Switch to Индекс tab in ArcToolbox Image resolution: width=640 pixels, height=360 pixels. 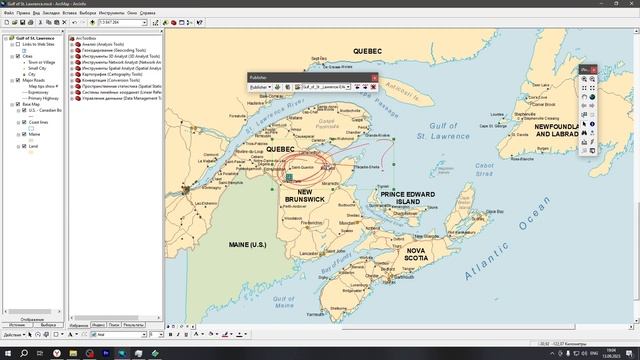tap(98, 325)
